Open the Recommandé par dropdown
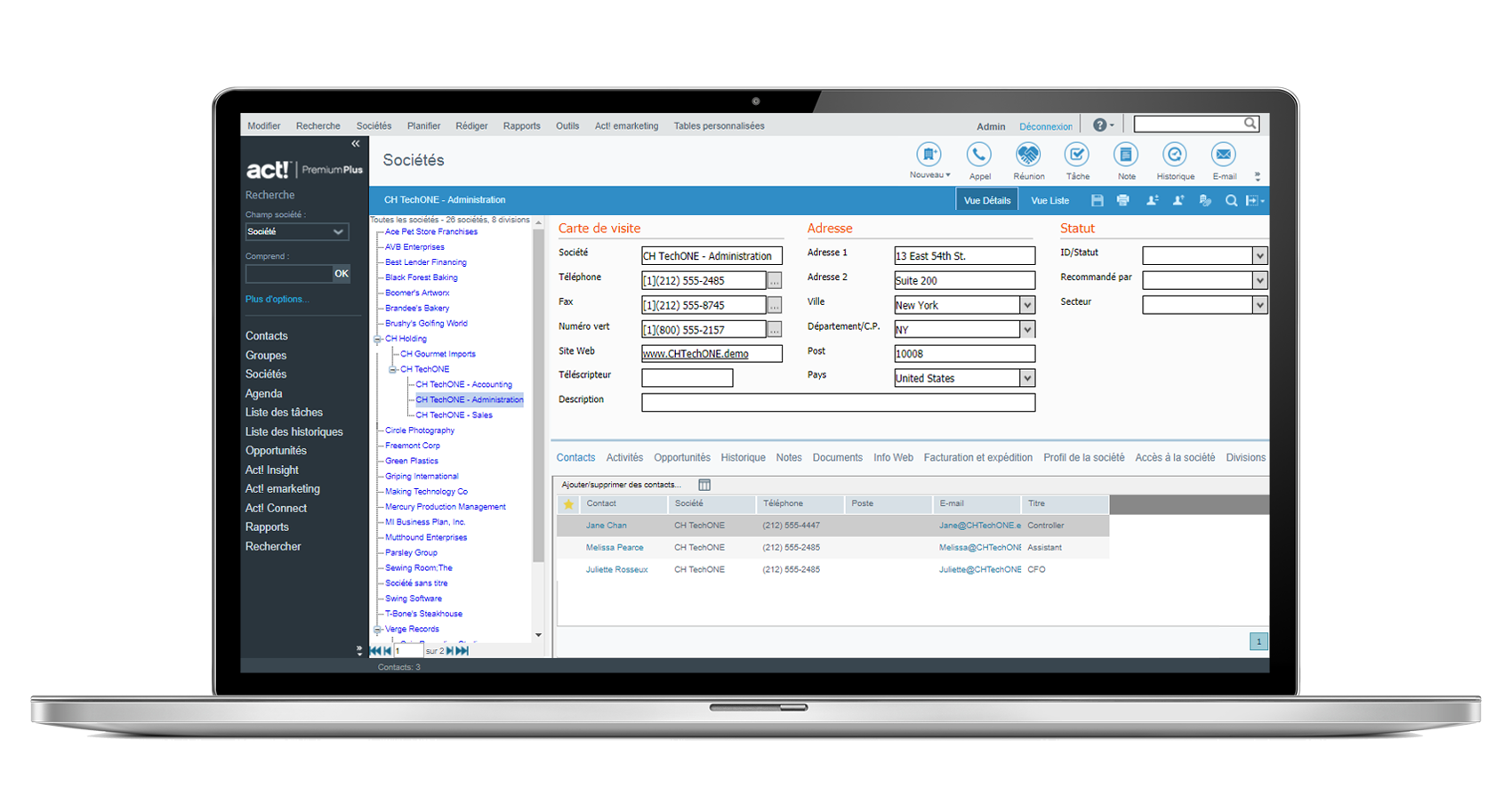1512x804 pixels. coord(1259,281)
